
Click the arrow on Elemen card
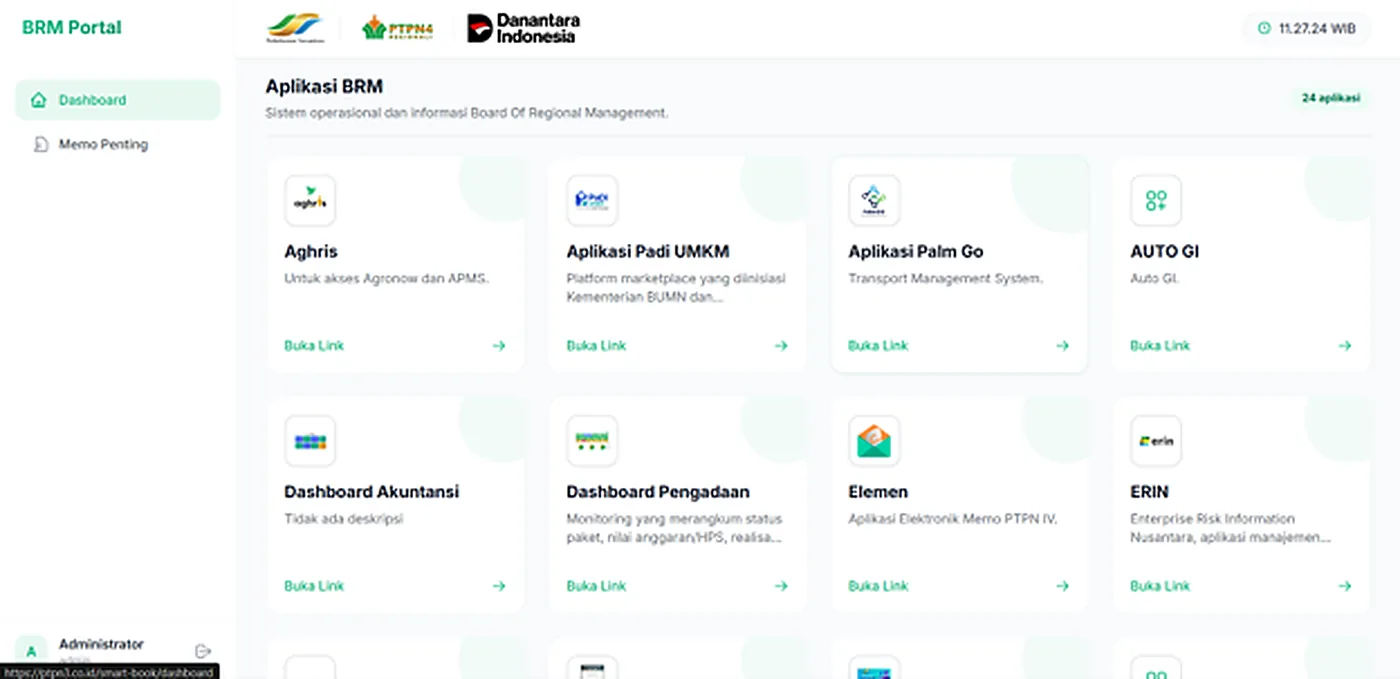[1063, 586]
